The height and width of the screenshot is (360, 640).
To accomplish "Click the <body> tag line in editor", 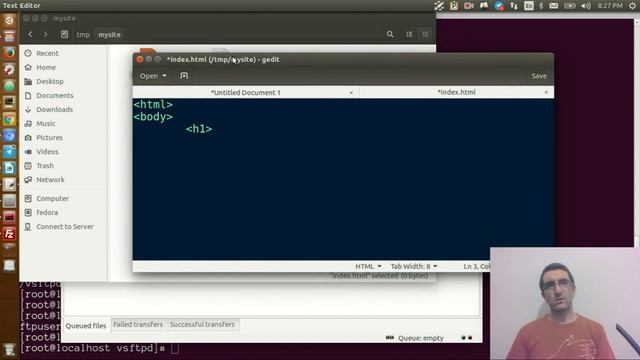I will (x=153, y=117).
